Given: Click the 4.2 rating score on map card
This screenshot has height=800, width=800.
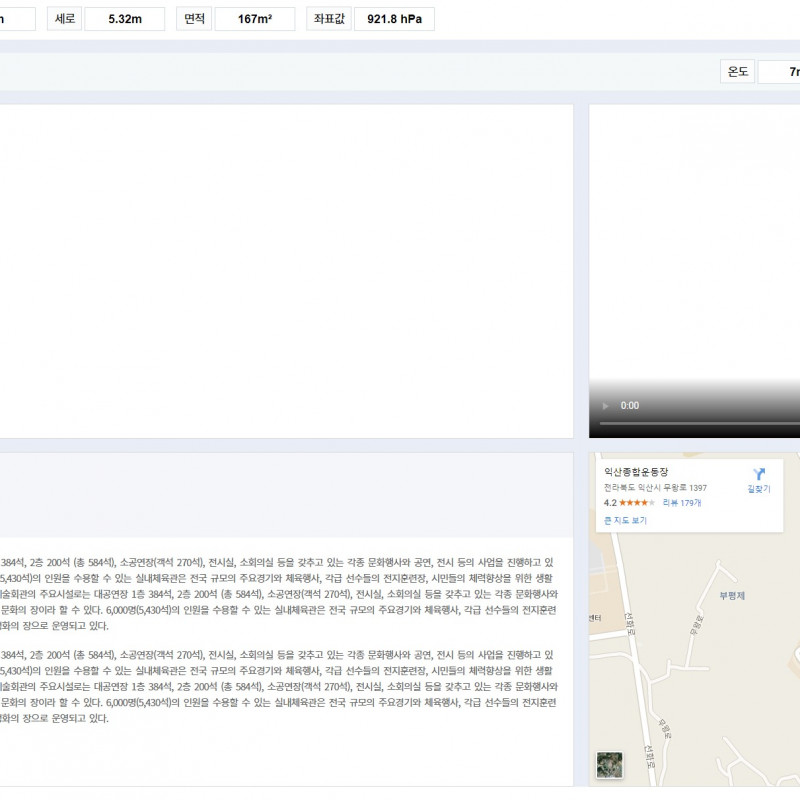Looking at the screenshot, I should pos(610,503).
